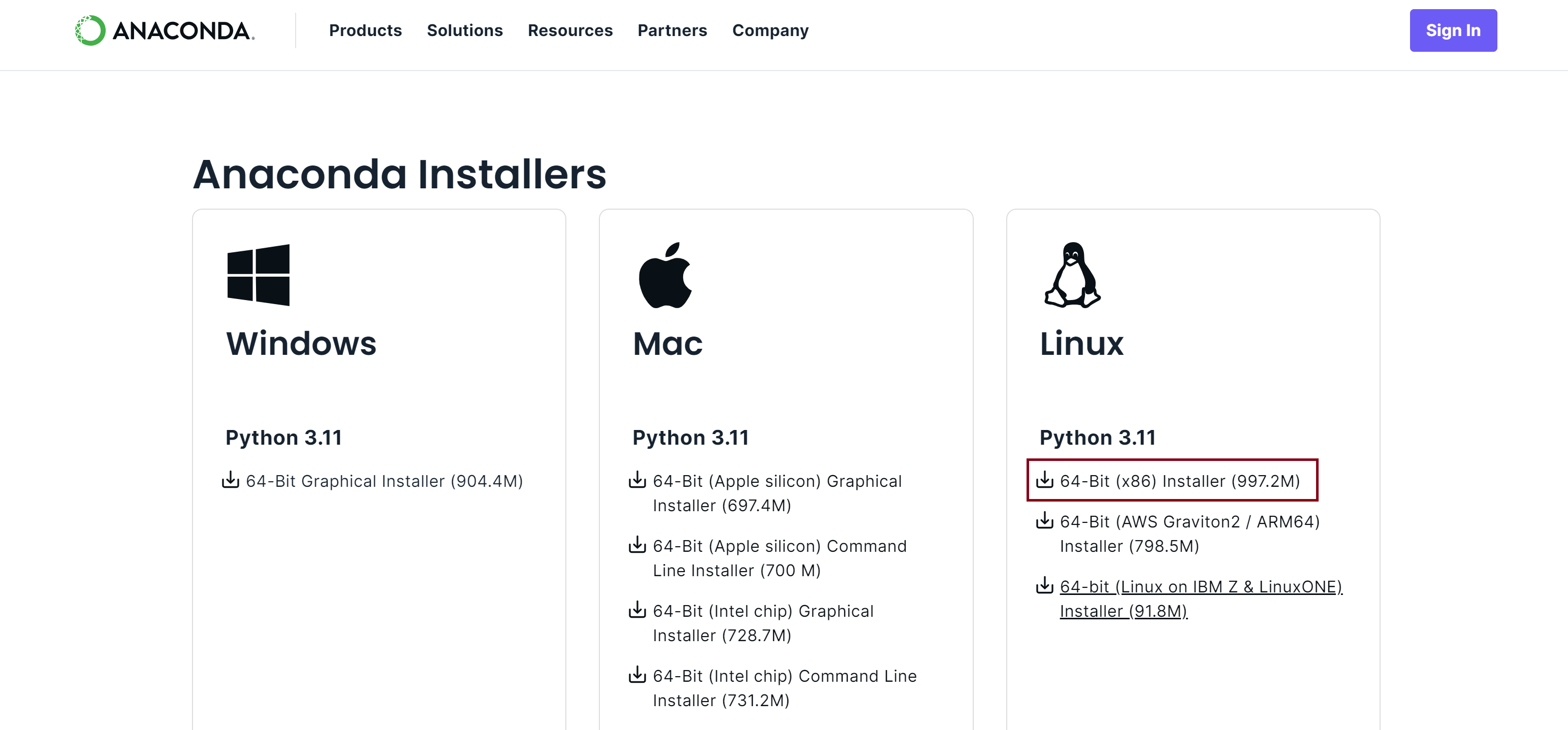The height and width of the screenshot is (730, 1568).
Task: Download Intel chip Graphical Installer (728.7M)
Action: pyautogui.click(x=763, y=623)
